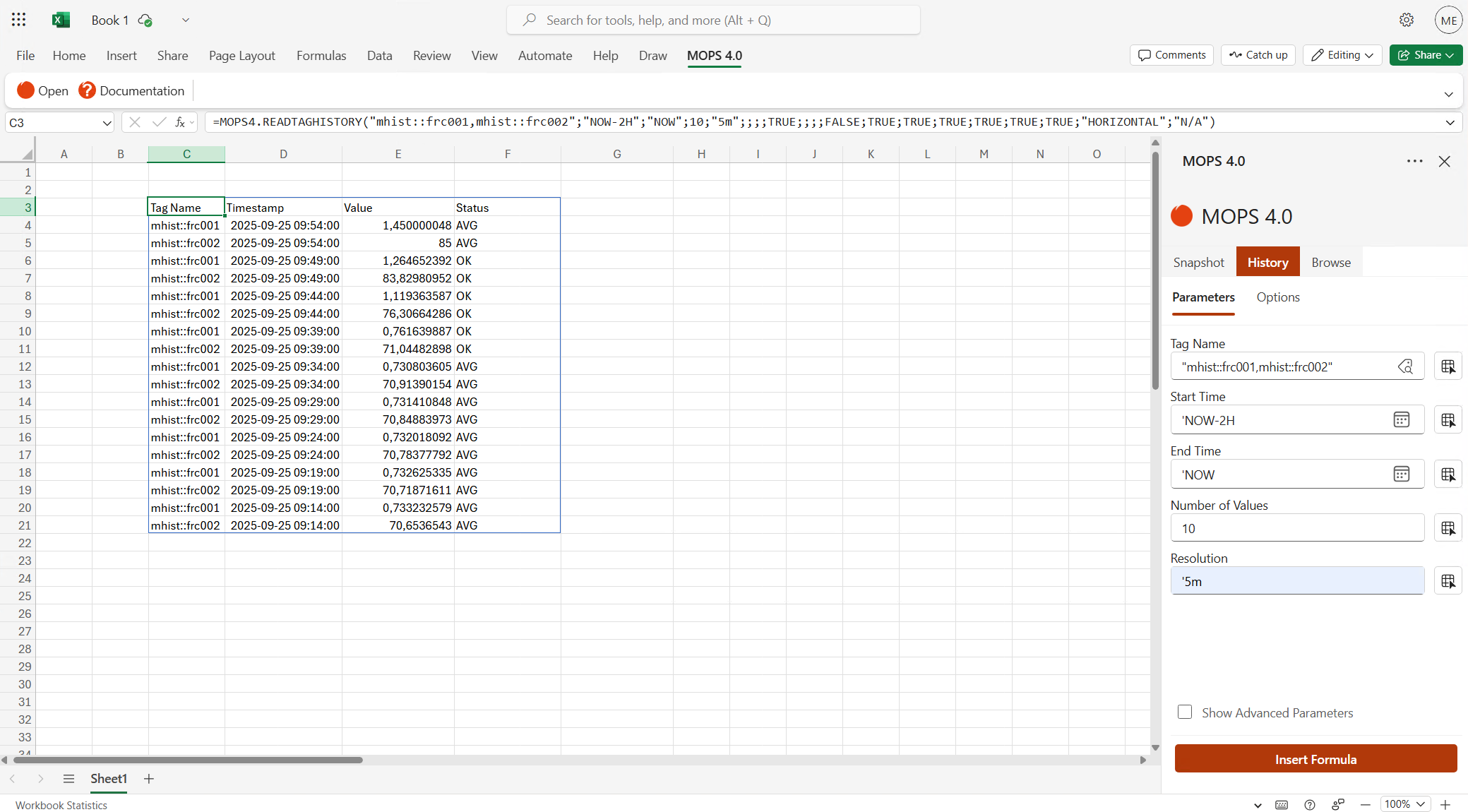Open the more options menu in MOPS pane
The height and width of the screenshot is (812, 1468).
point(1415,161)
